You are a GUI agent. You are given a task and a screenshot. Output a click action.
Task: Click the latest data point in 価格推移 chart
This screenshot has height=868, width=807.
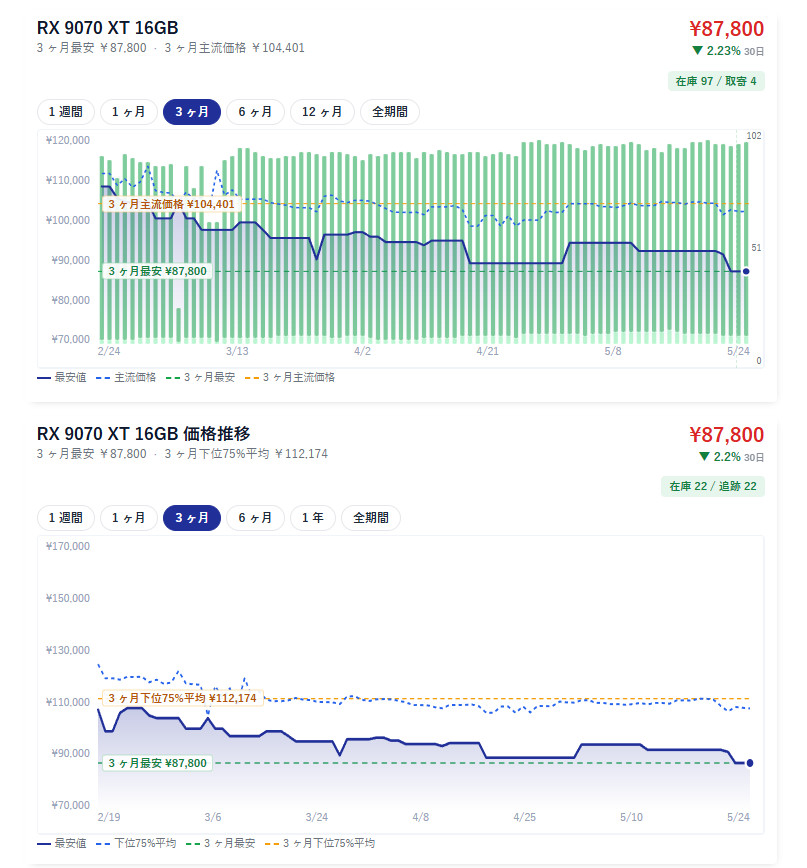click(x=750, y=763)
